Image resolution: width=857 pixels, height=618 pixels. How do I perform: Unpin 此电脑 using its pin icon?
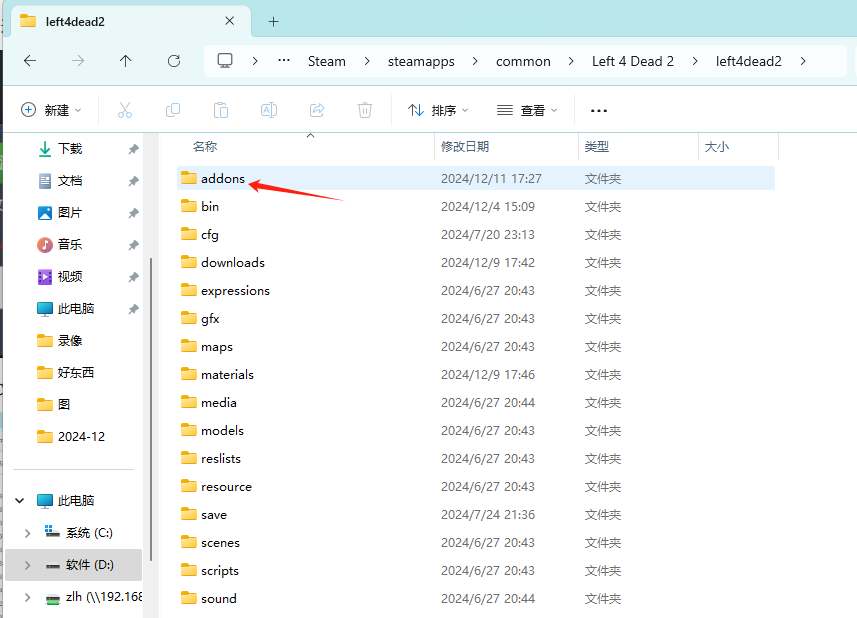point(133,309)
